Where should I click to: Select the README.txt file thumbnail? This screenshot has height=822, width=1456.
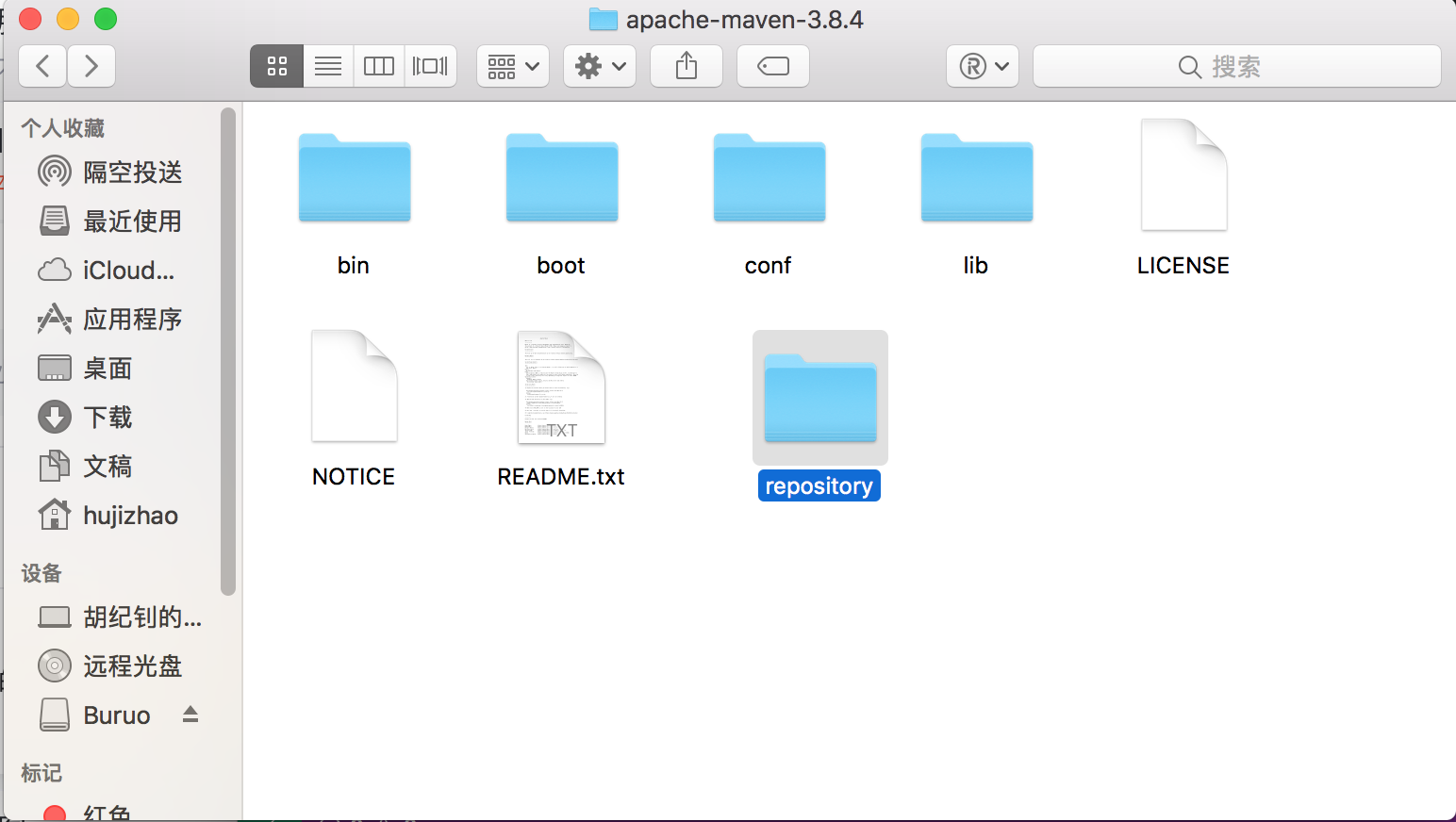coord(561,386)
